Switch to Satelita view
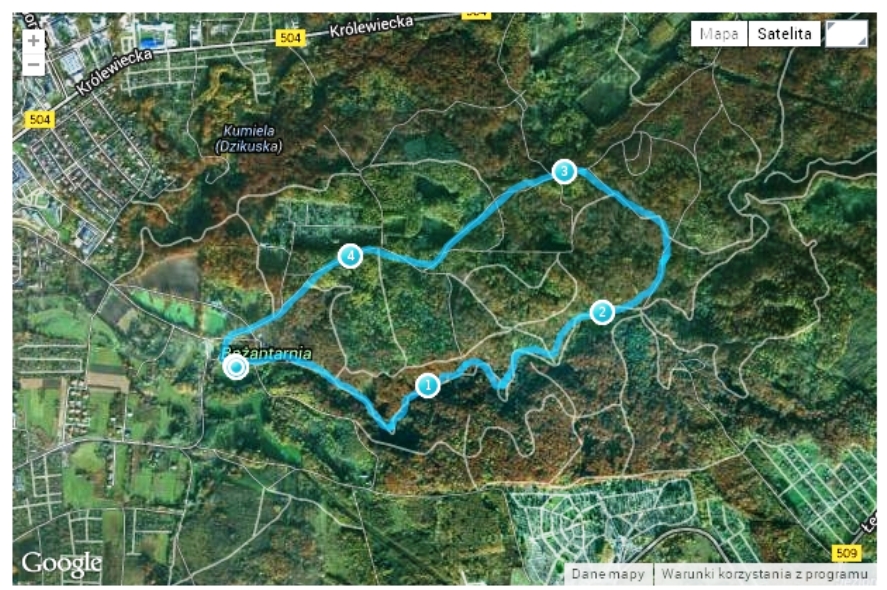This screenshot has height=590, width=887. 784,34
